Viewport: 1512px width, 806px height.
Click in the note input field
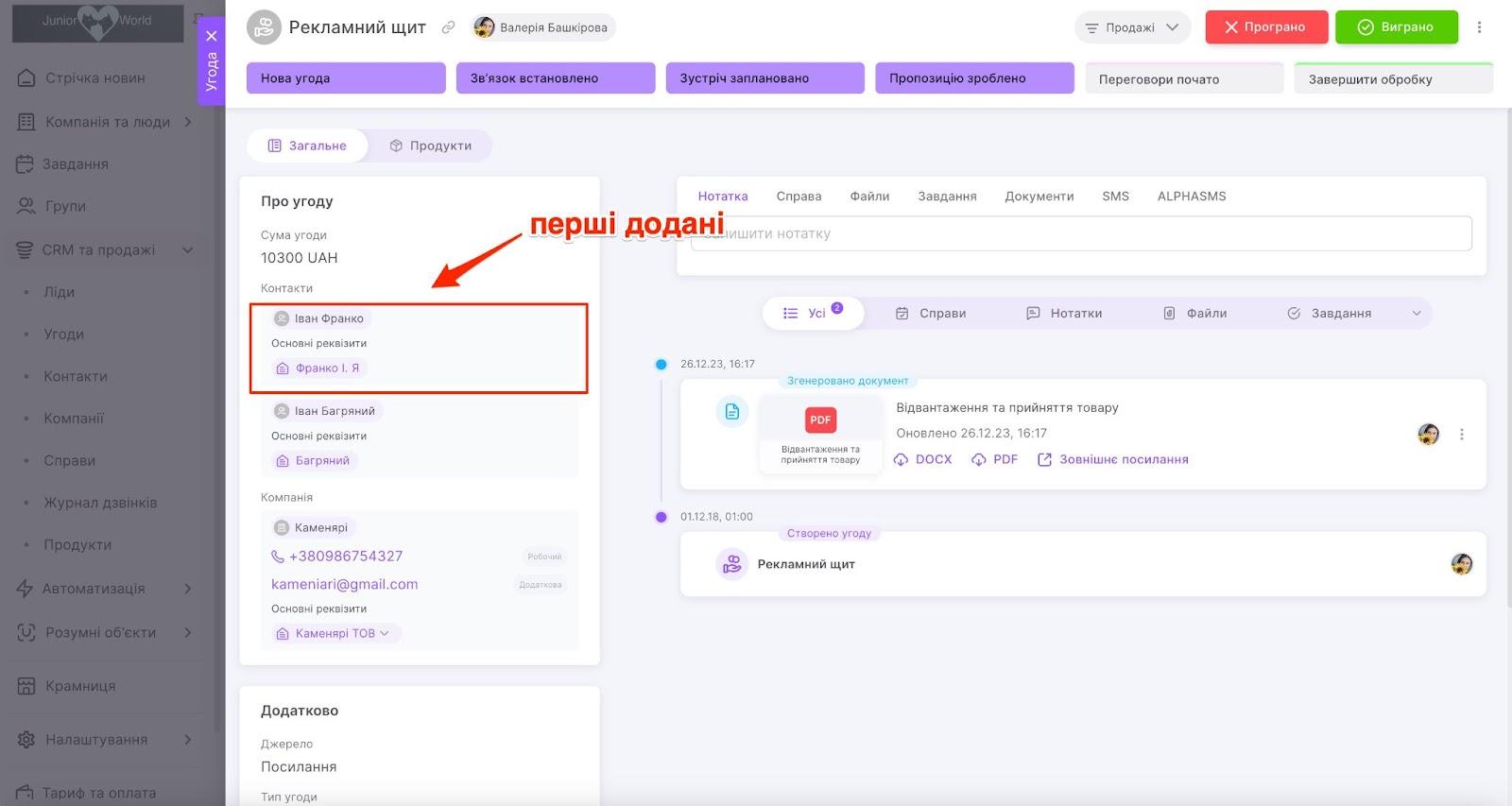1081,233
